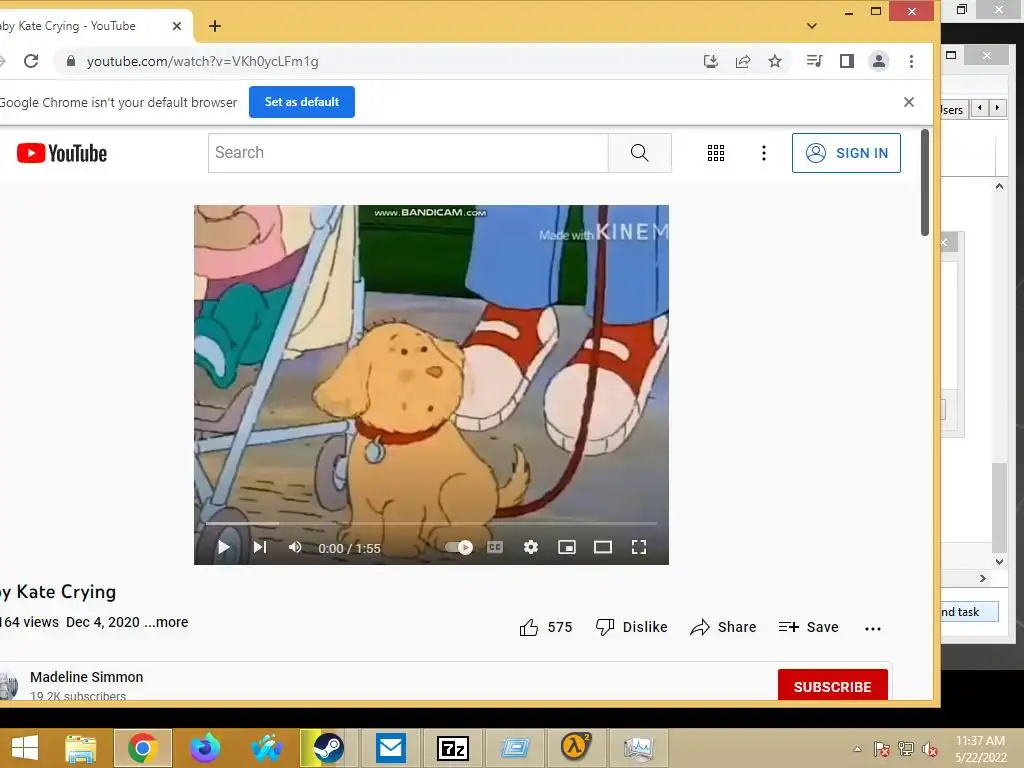The image size is (1024, 768).
Task: Click Set as default button
Action: click(x=302, y=102)
